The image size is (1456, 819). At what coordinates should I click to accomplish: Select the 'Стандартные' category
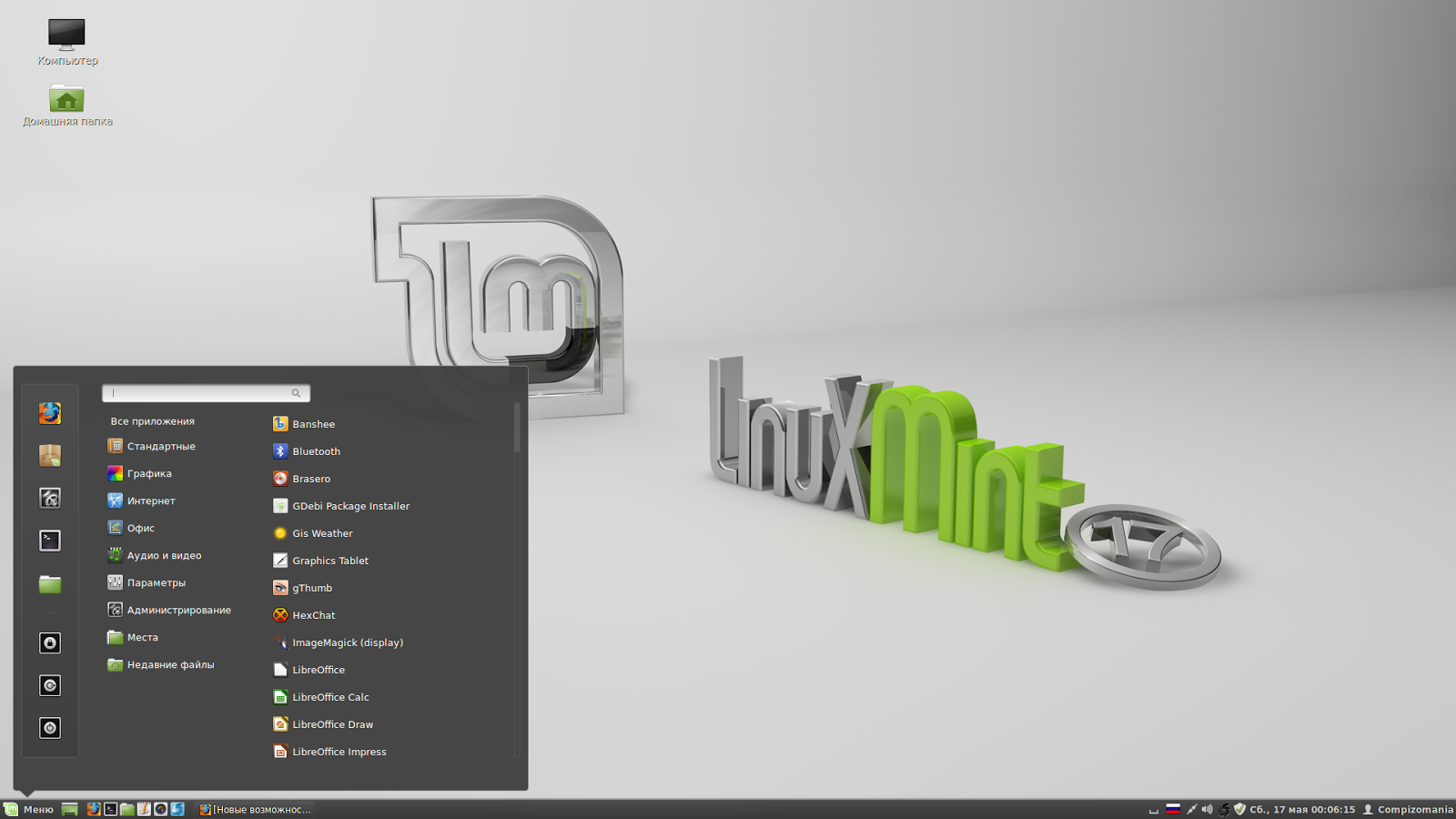(151, 446)
